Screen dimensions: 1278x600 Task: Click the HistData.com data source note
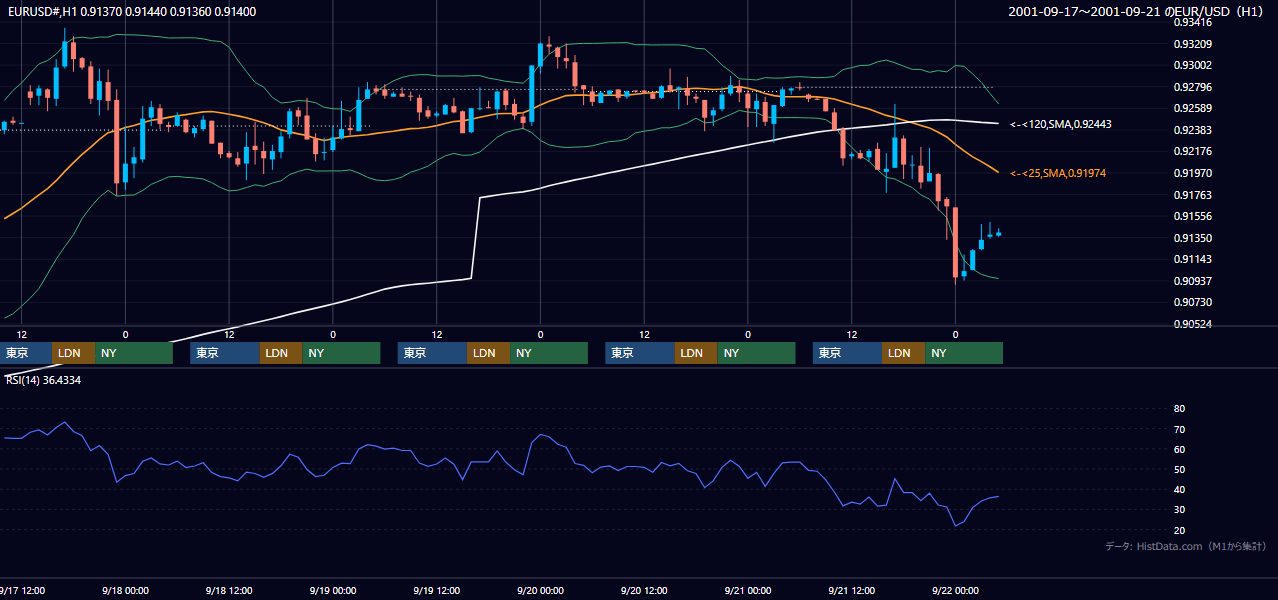1186,546
